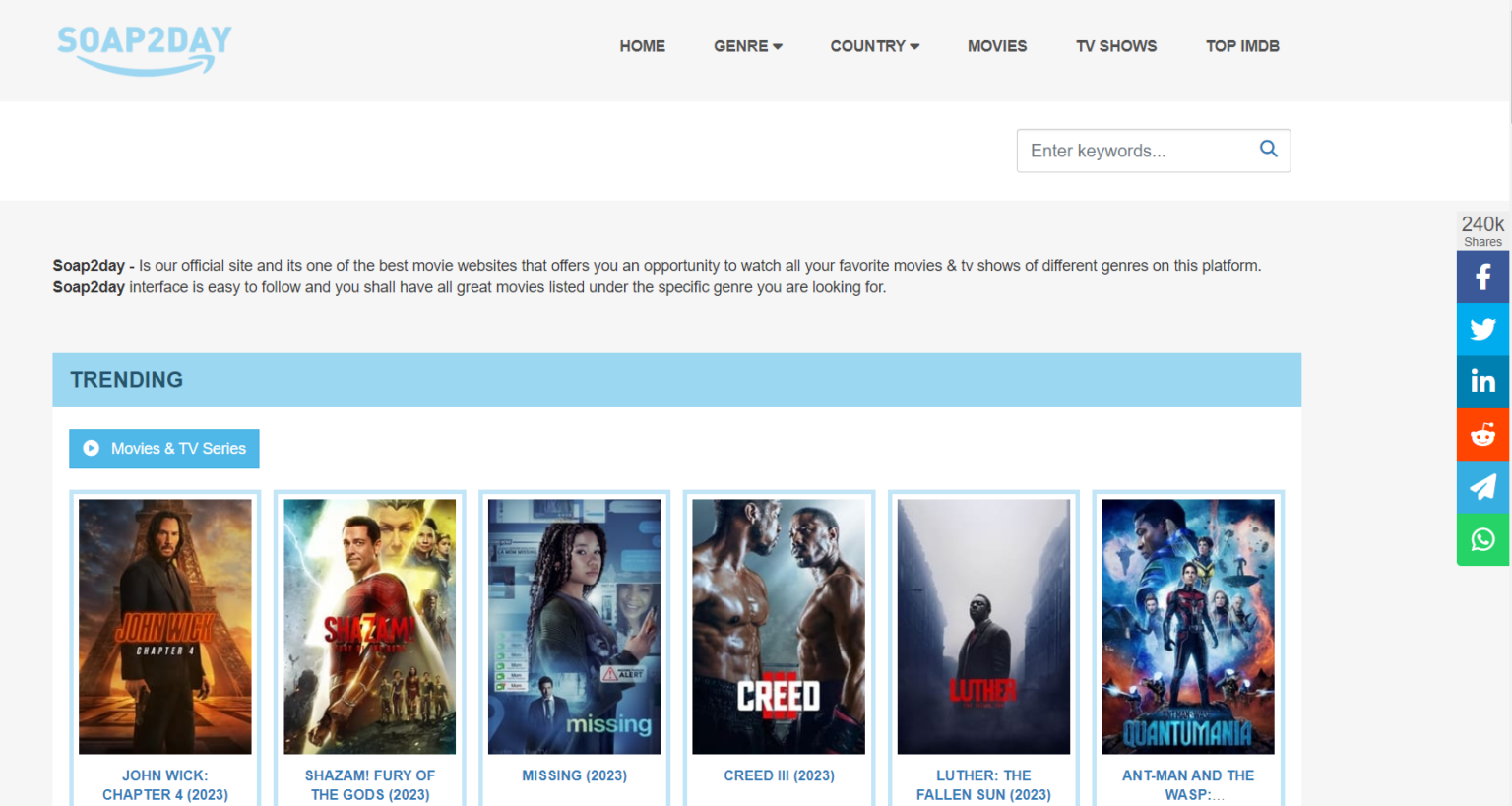Send the page via the Telegram icon
This screenshot has width=1512, height=806.
tap(1482, 487)
